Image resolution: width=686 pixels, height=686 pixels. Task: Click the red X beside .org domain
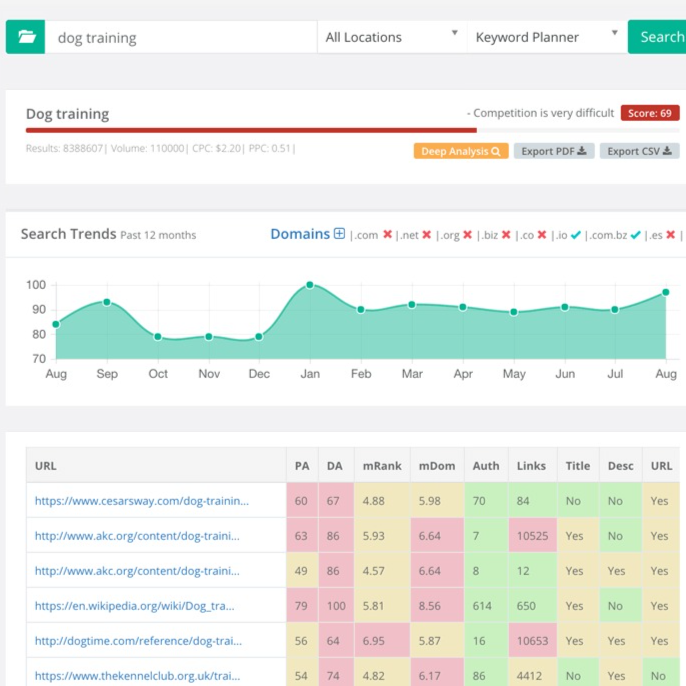coord(468,235)
